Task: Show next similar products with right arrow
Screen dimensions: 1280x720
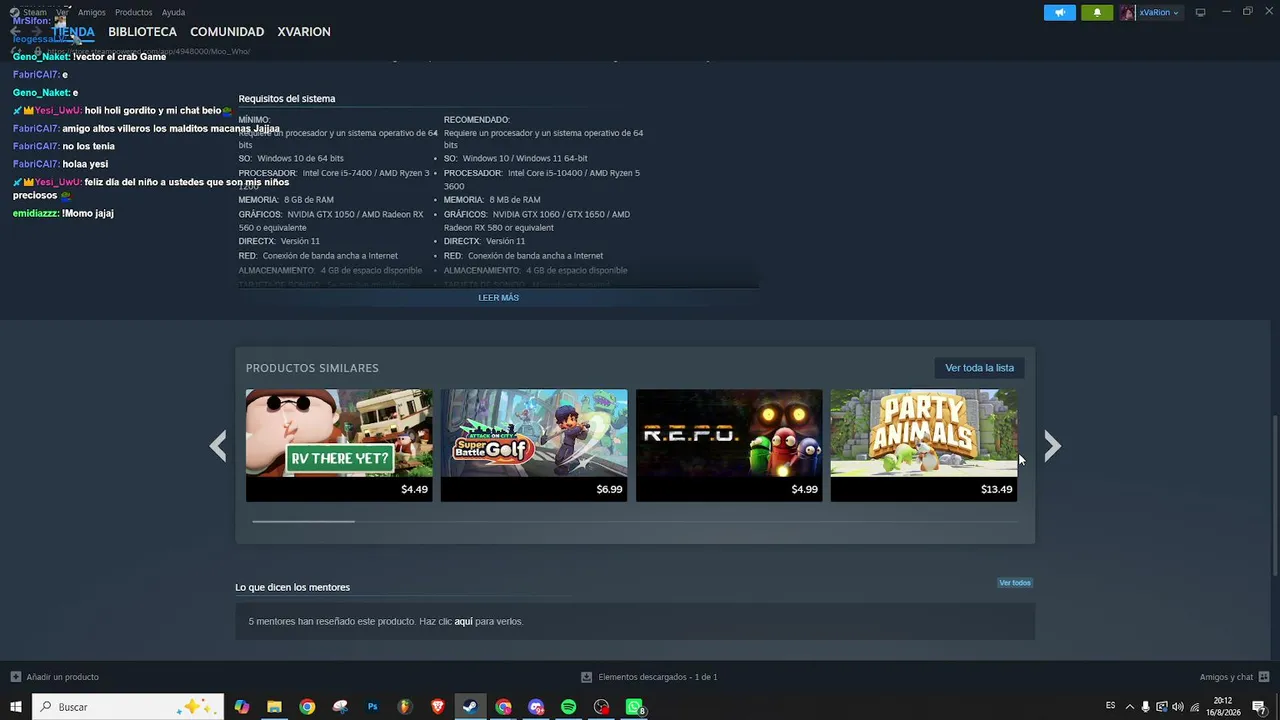Action: (x=1051, y=446)
